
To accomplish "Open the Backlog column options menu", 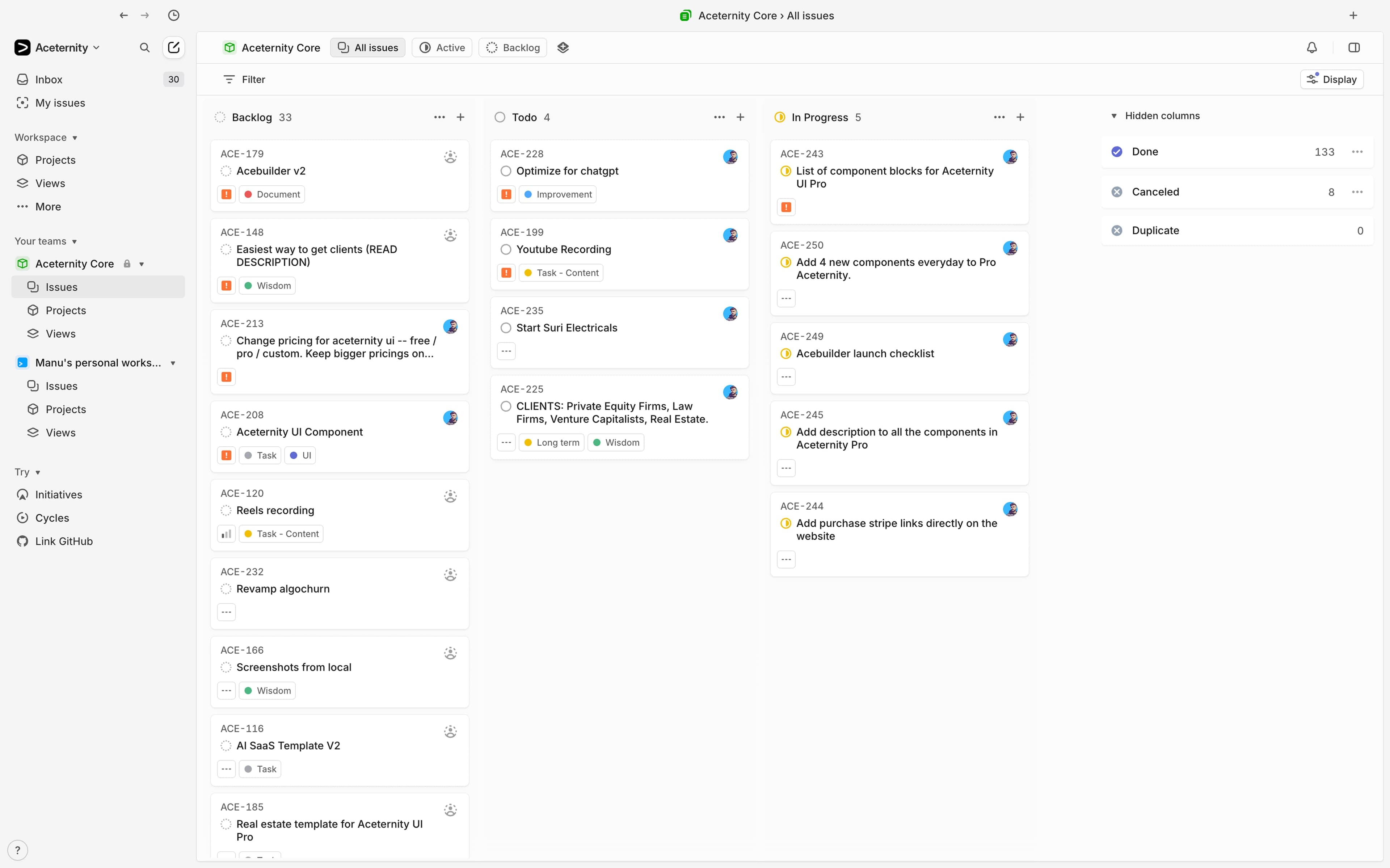I will [x=439, y=117].
